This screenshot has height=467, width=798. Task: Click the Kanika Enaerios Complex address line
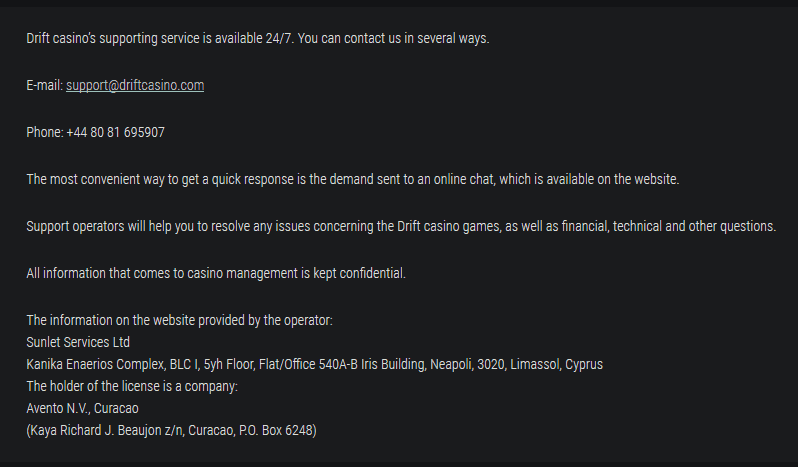click(315, 364)
